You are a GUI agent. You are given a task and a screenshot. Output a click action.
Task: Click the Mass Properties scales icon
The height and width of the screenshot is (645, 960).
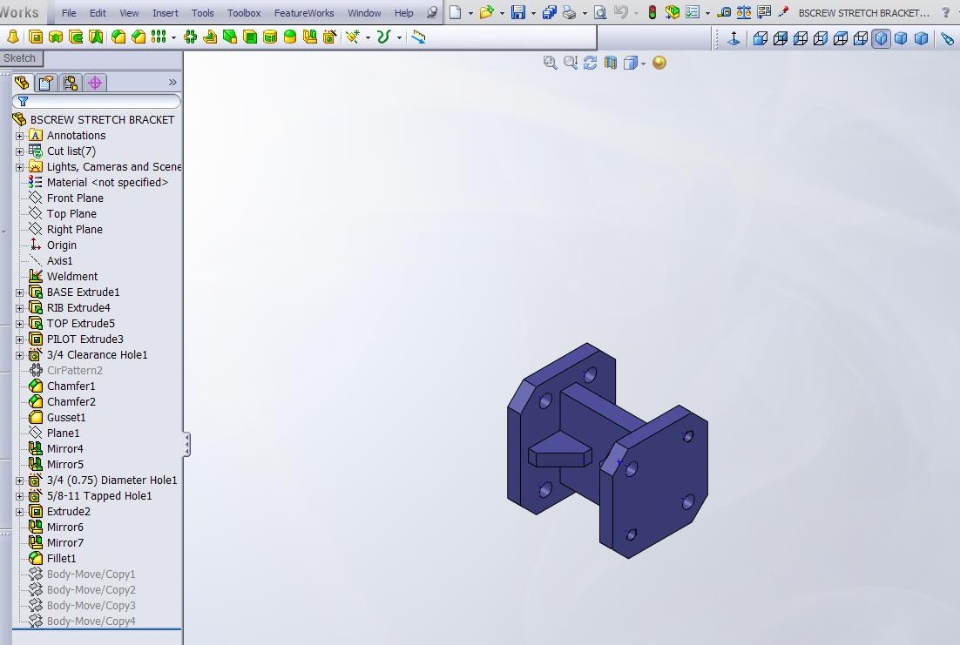[x=744, y=12]
